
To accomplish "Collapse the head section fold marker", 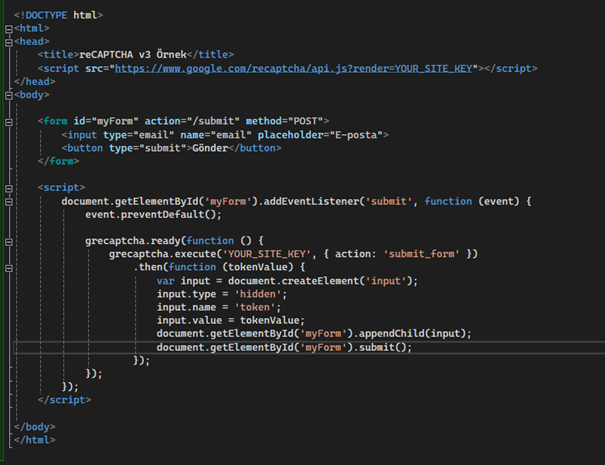I will click(x=9, y=42).
